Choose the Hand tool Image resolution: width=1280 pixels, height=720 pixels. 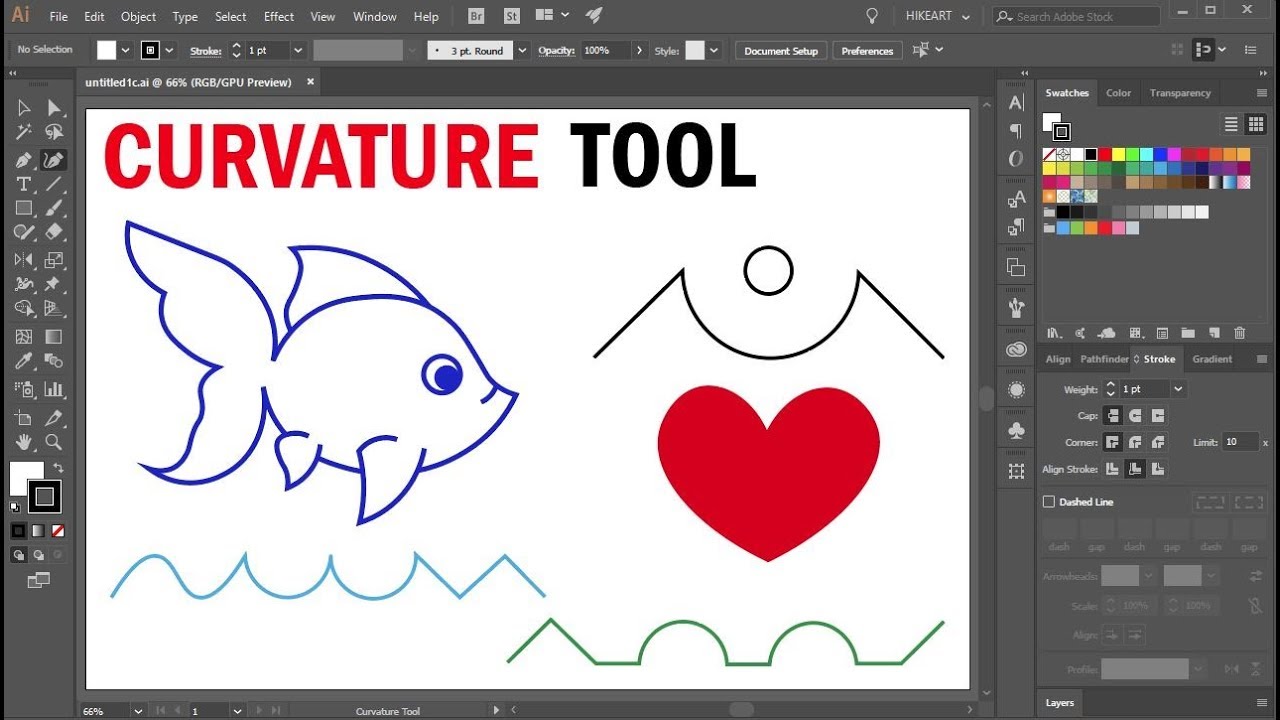[x=24, y=442]
